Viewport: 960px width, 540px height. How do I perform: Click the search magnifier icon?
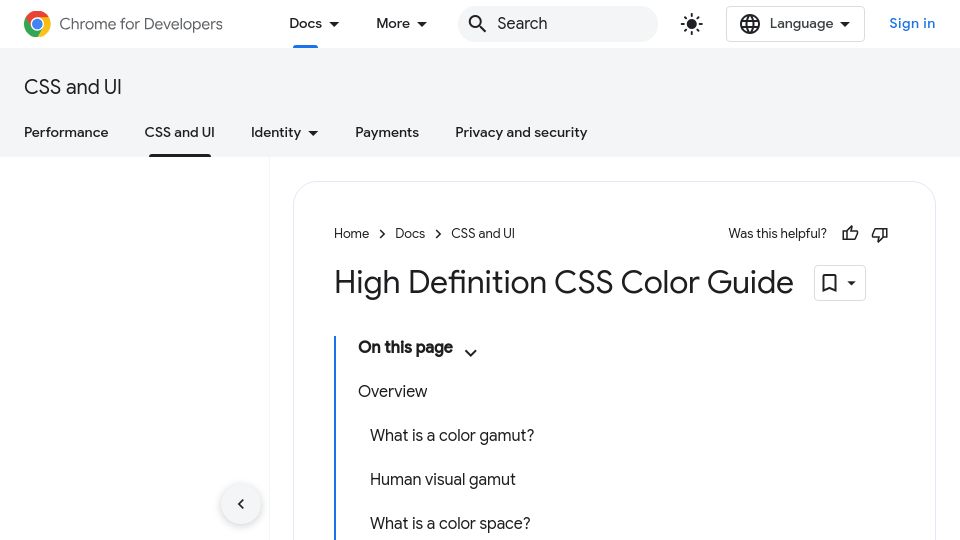477,24
